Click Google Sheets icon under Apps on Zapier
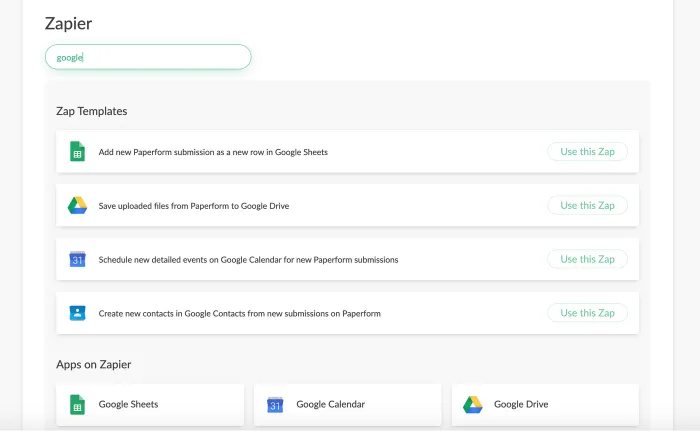This screenshot has height=431, width=700. pyautogui.click(x=77, y=405)
